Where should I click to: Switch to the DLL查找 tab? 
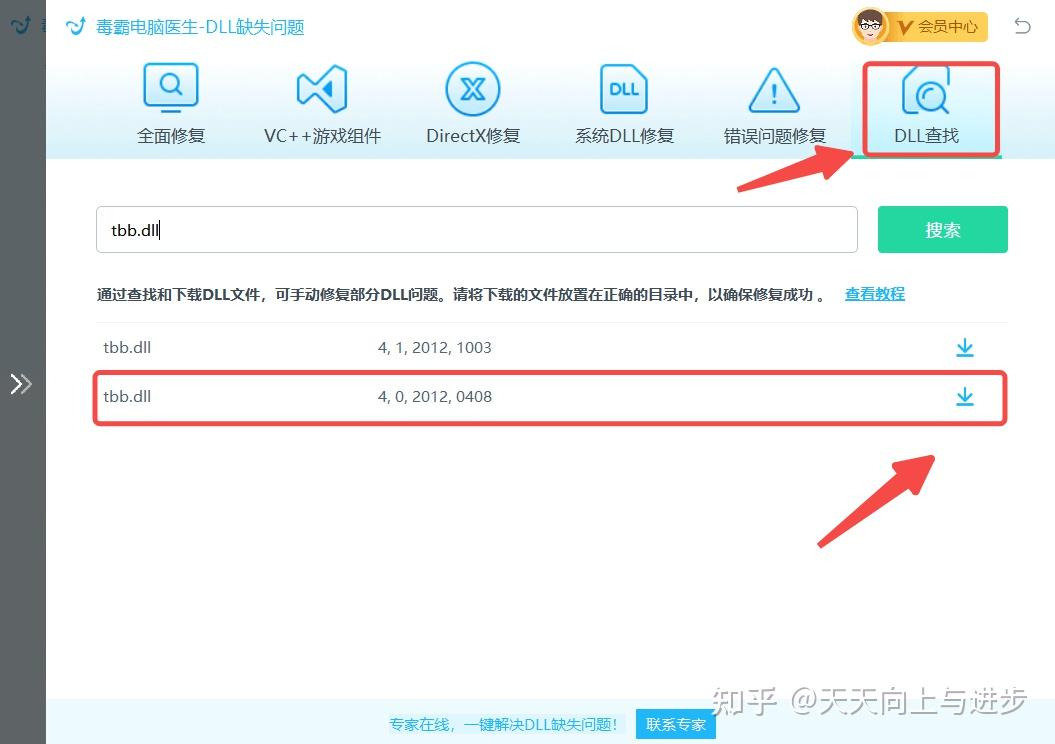pyautogui.click(x=929, y=135)
